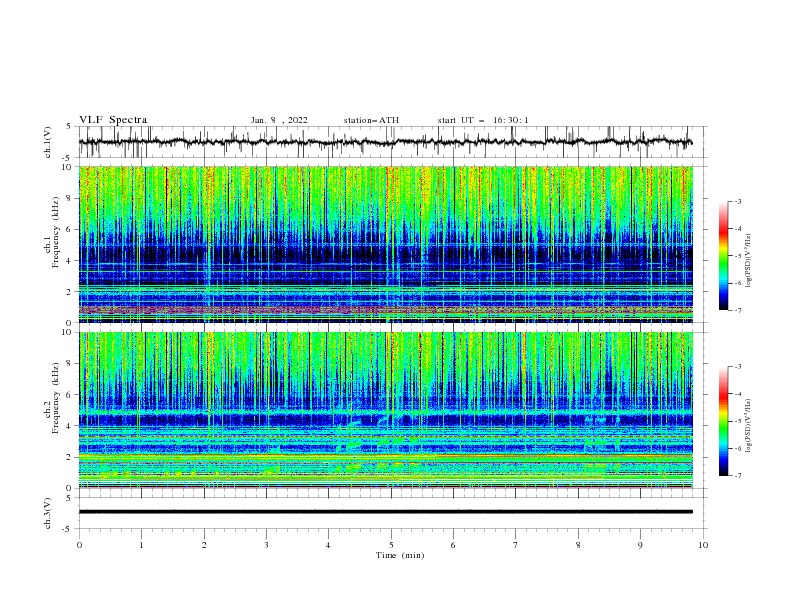
Task: Select the "start UT = 16:30:1" text
Action: point(482,120)
